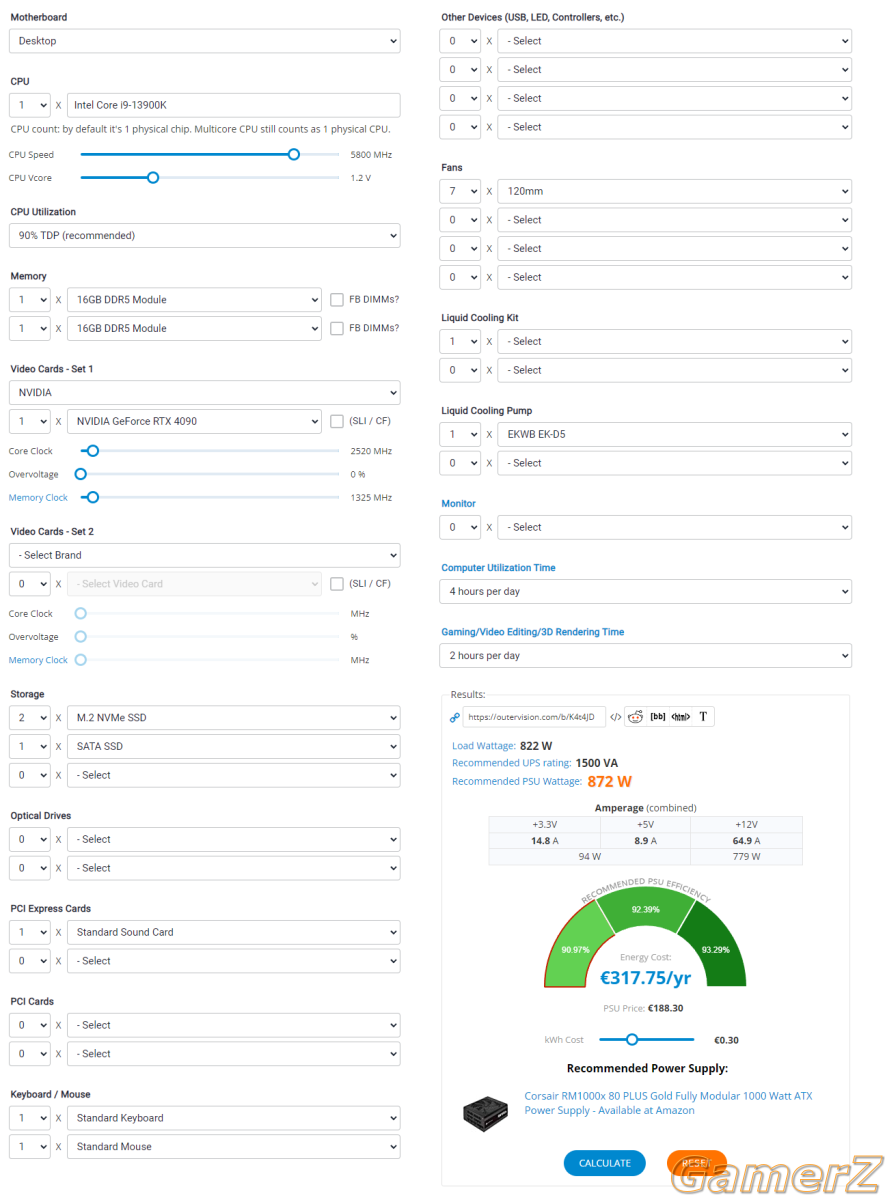
Task: Open the Standard Sound Card dropdown
Action: click(233, 932)
